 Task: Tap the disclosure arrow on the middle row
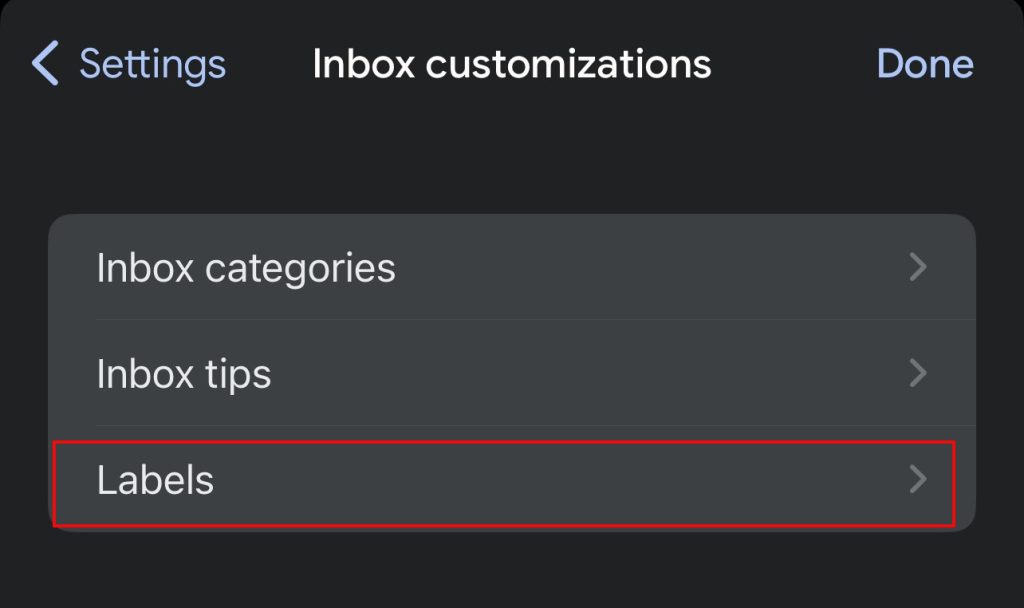tap(917, 373)
